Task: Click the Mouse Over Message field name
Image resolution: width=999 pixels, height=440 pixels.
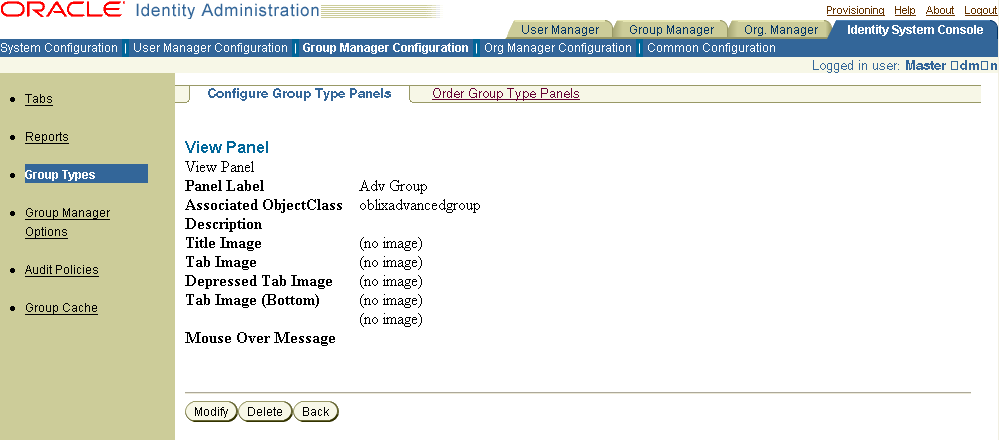Action: [261, 339]
